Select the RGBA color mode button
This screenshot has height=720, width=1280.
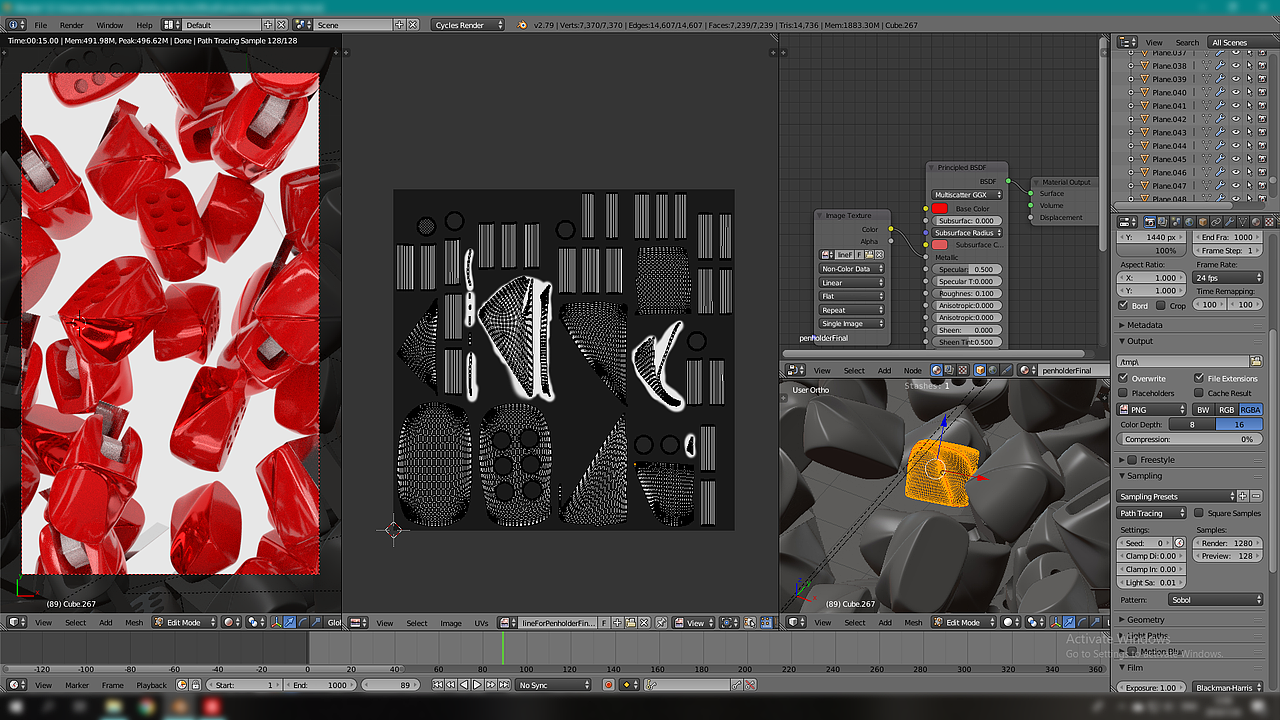(1251, 409)
